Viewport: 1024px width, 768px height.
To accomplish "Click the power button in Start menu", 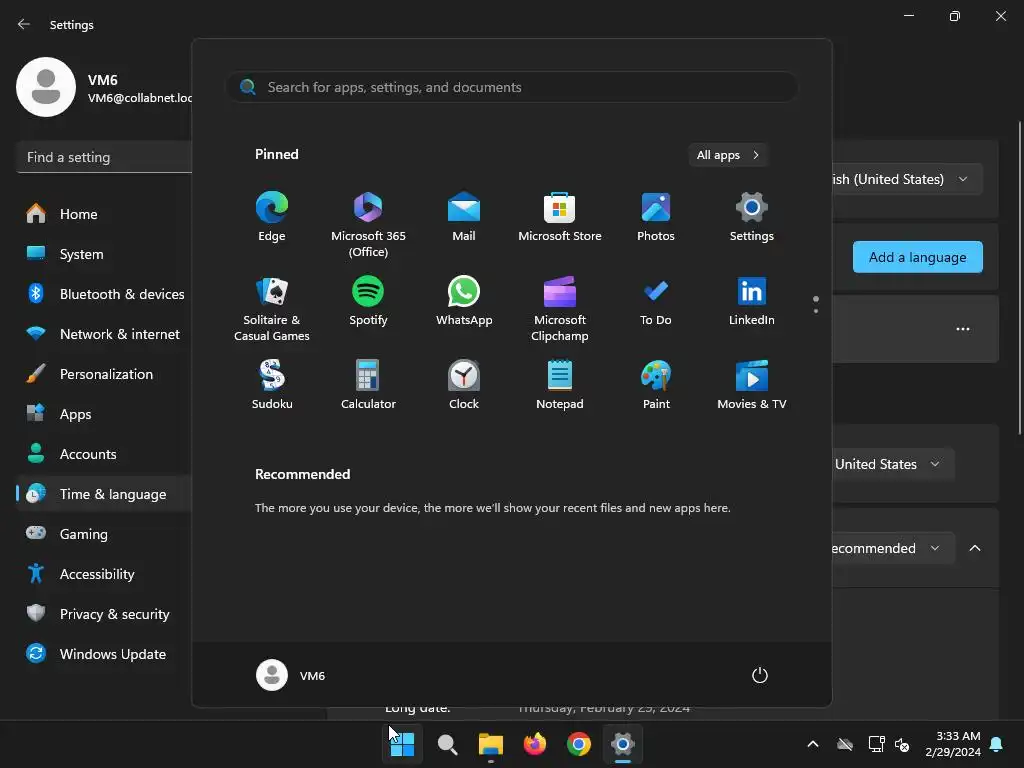I will pyautogui.click(x=760, y=675).
